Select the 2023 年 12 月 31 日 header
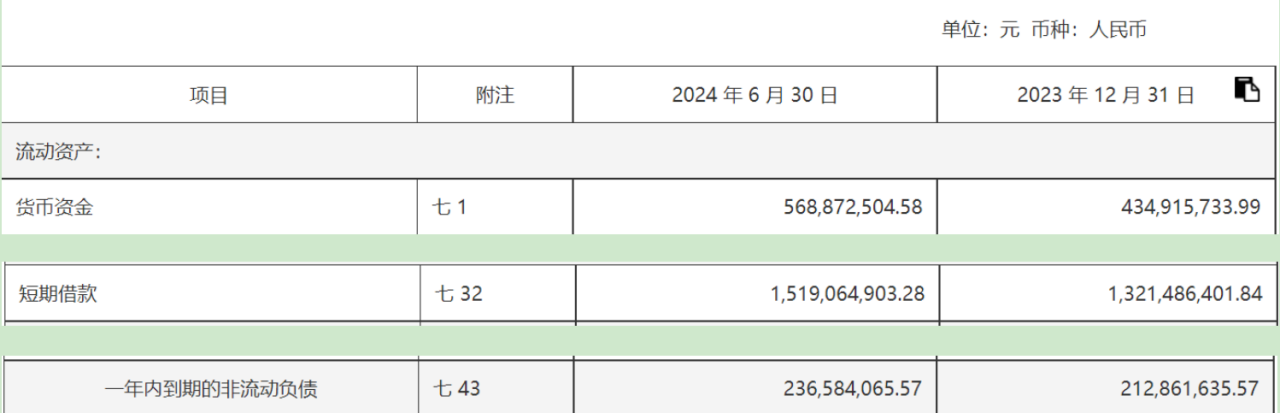The image size is (1280, 413). coord(1105,96)
